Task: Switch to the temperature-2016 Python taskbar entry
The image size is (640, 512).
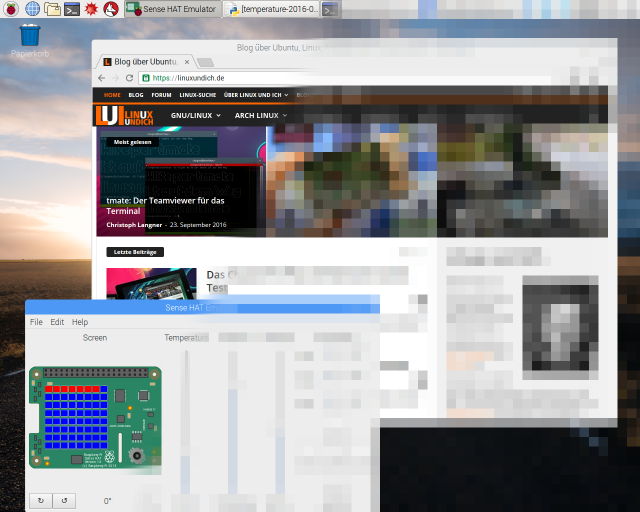Action: pos(271,9)
